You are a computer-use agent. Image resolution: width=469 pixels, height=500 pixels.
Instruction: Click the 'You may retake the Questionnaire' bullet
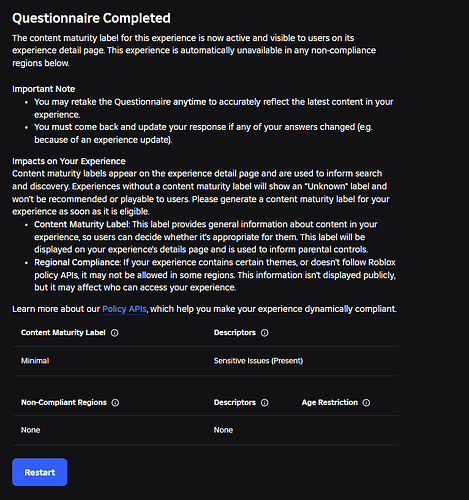[x=214, y=108]
